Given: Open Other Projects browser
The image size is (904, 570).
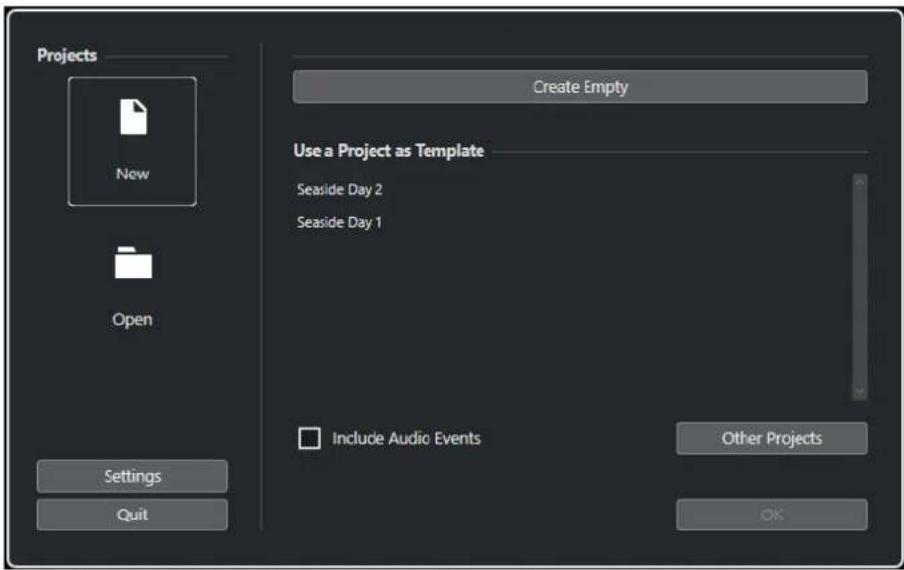Looking at the screenshot, I should (771, 439).
